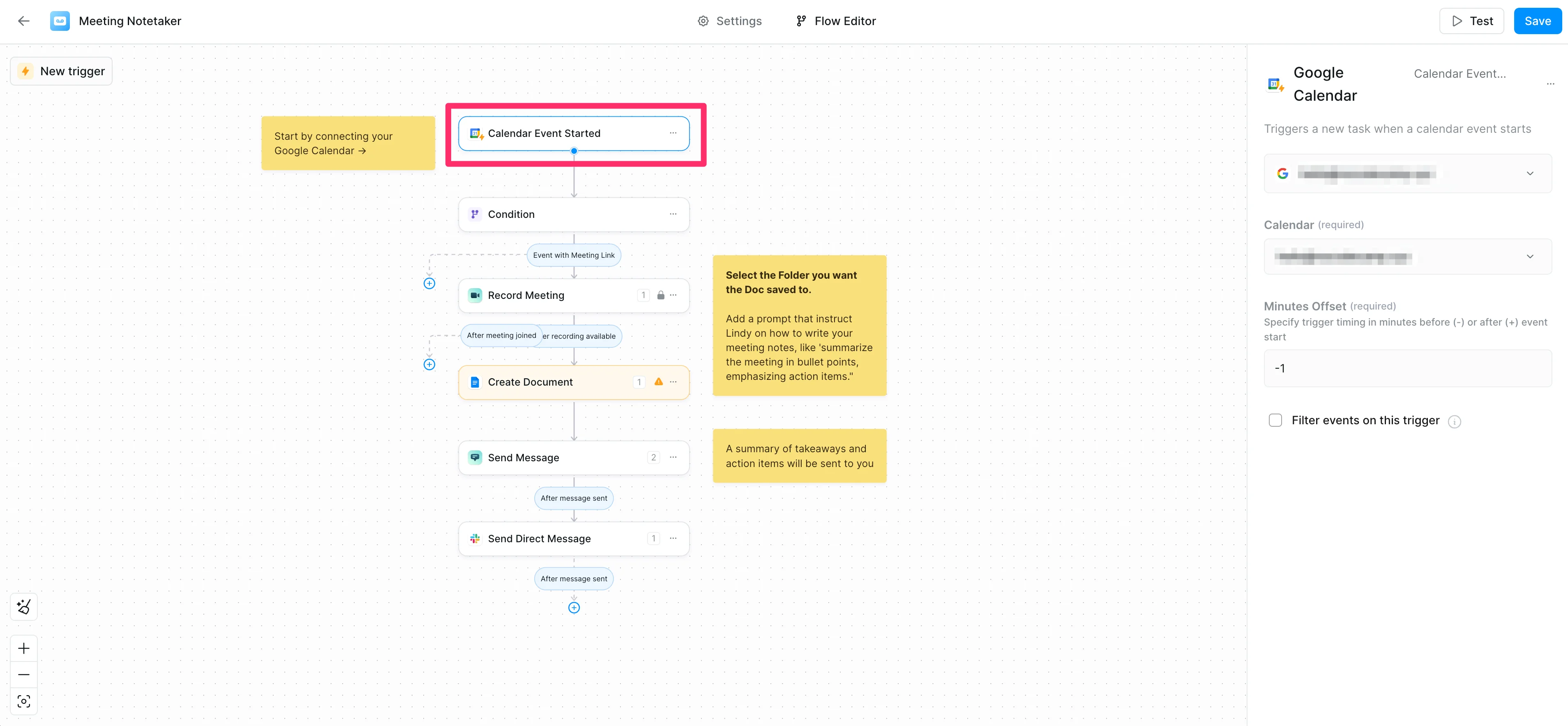Open the Calendar required dropdown
Image resolution: width=1568 pixels, height=726 pixels.
pos(1407,257)
